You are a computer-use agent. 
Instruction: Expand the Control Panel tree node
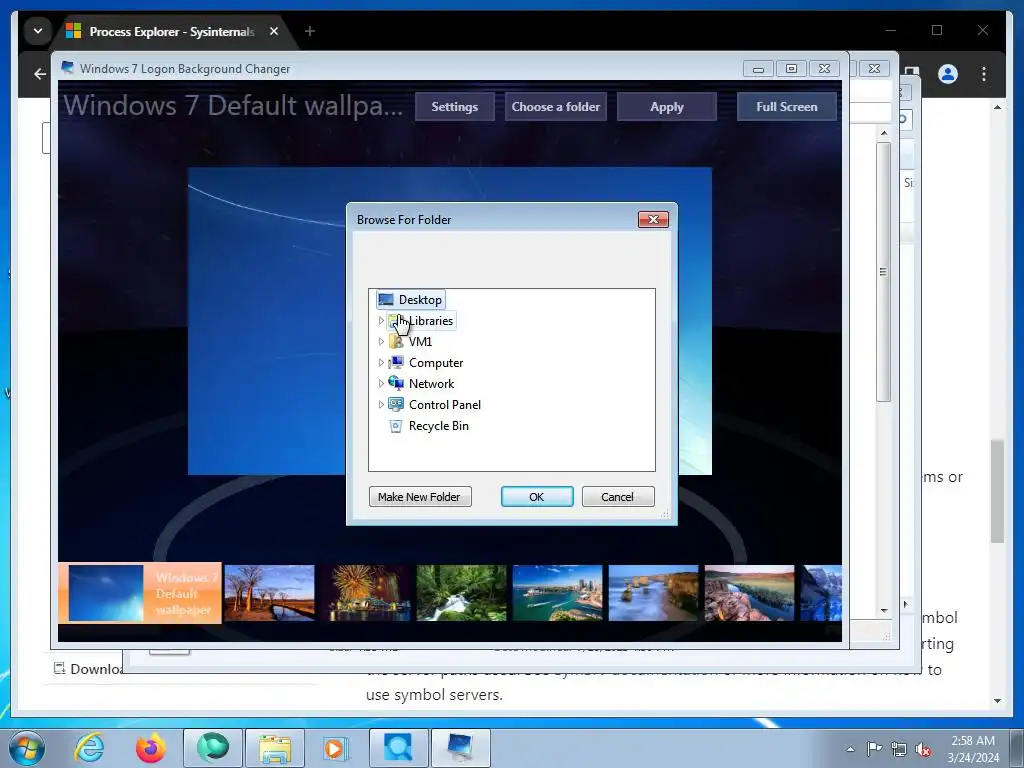click(381, 404)
